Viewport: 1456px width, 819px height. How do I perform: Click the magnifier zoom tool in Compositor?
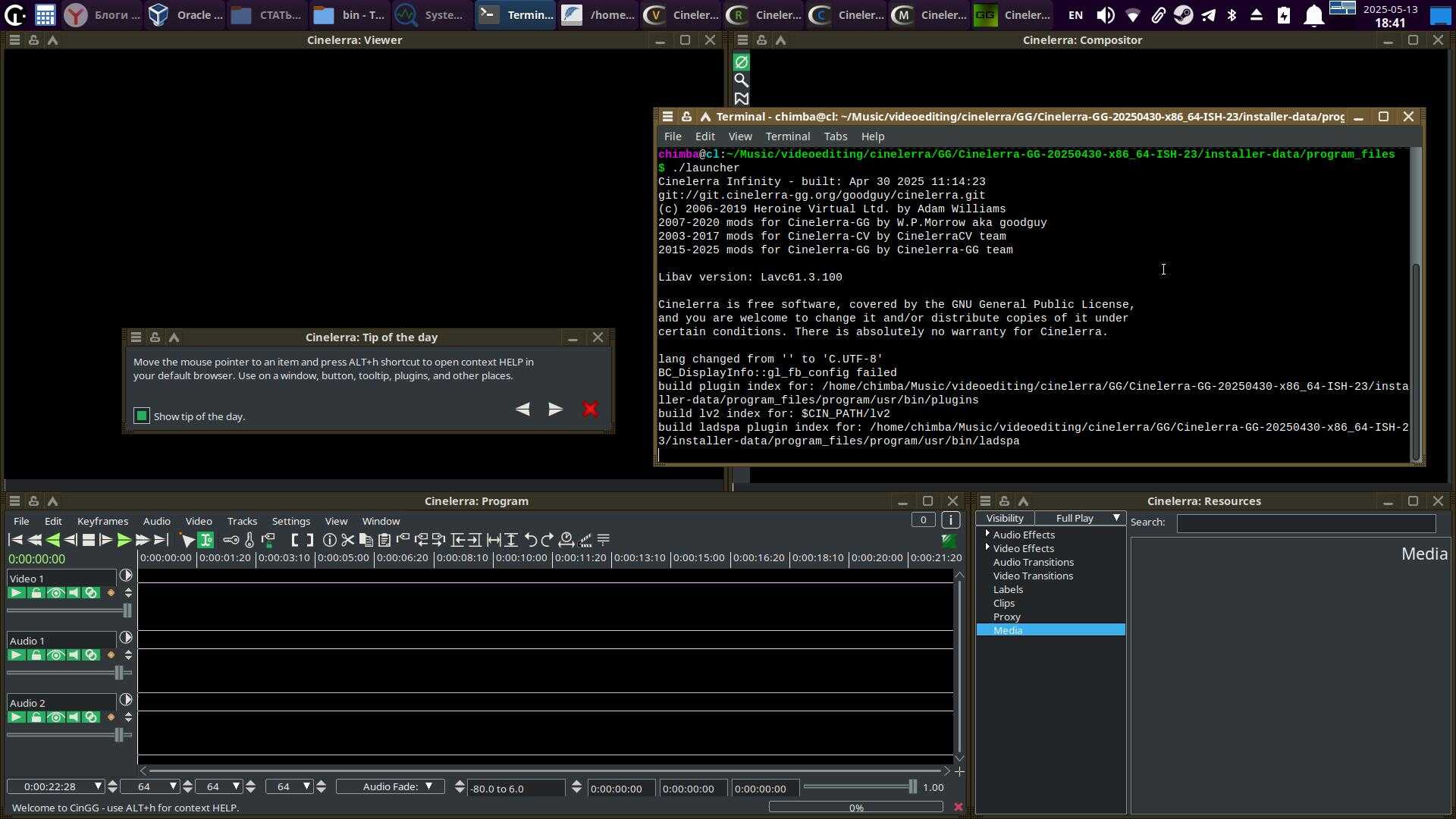tap(741, 80)
